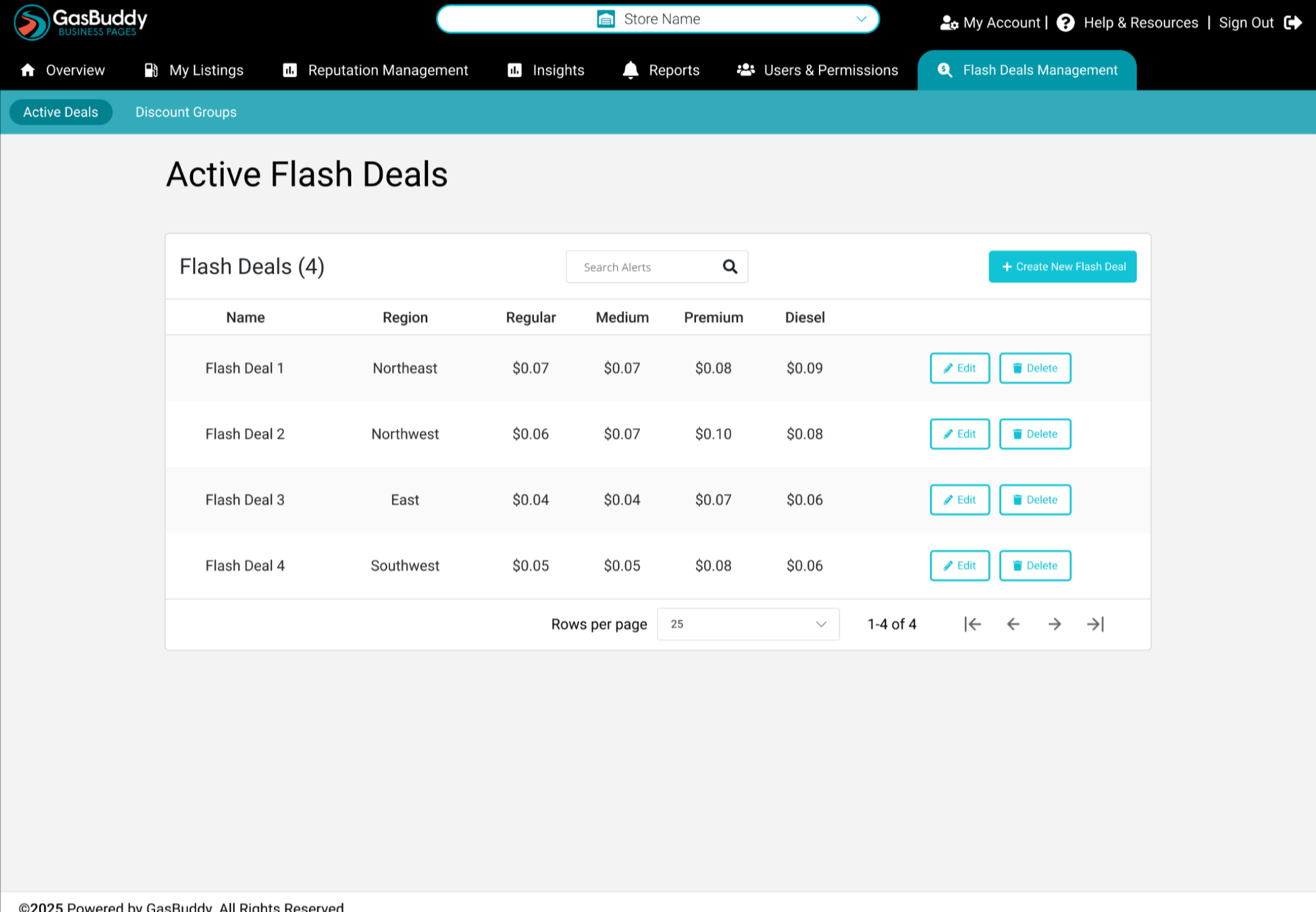Viewport: 1316px width, 912px height.
Task: Click the Insights chart icon
Action: 514,70
